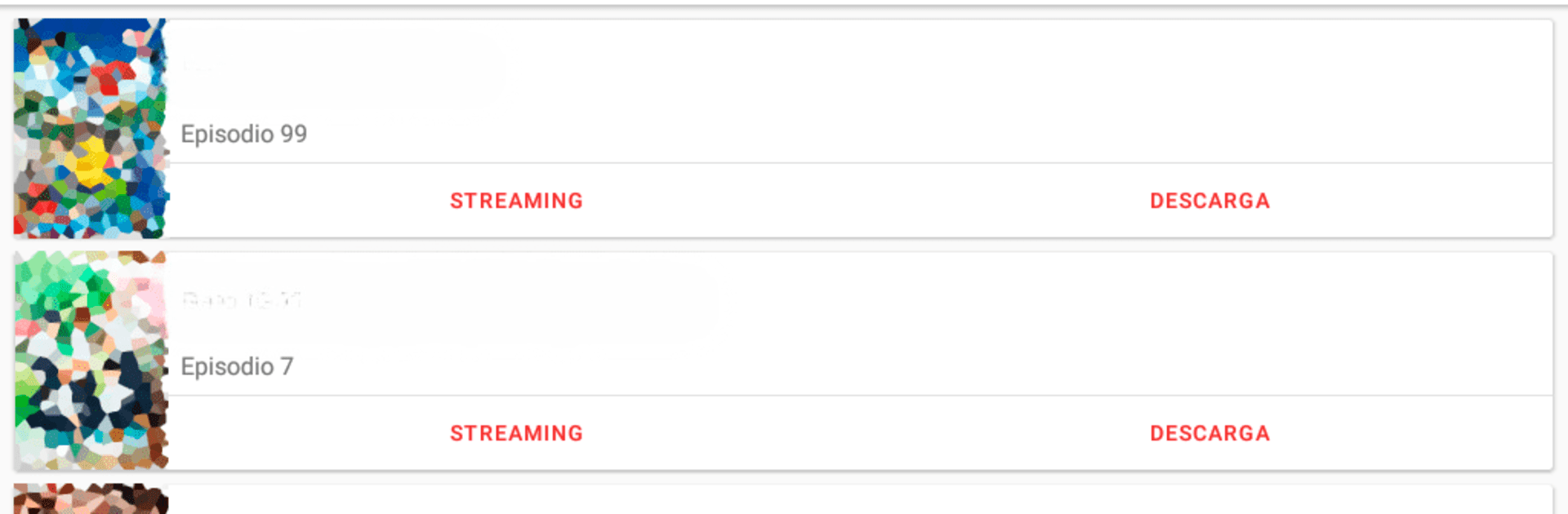
Task: Open the Episodio 7 cover thumbnail
Action: (x=91, y=360)
